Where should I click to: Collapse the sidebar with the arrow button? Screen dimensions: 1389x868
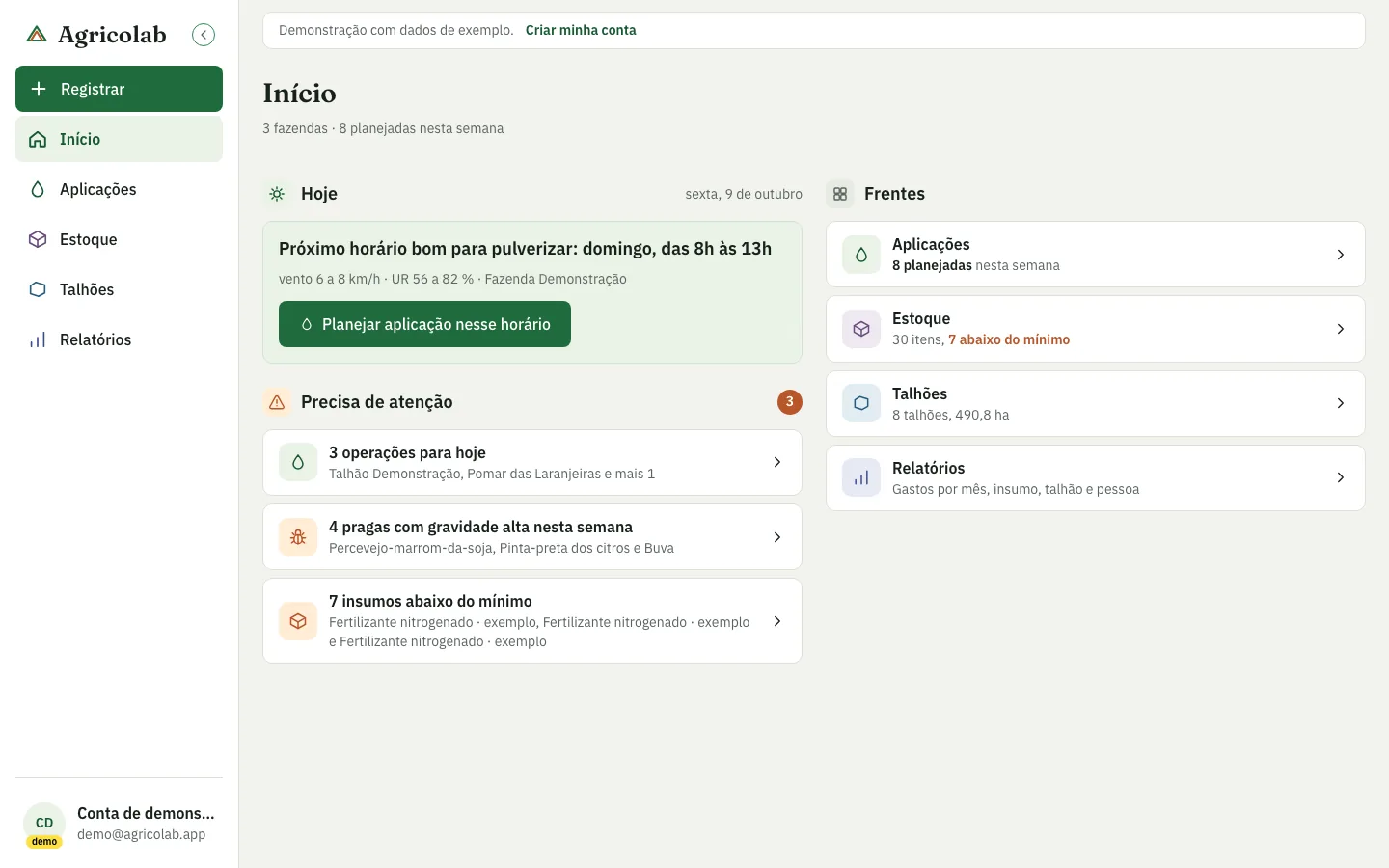click(204, 35)
